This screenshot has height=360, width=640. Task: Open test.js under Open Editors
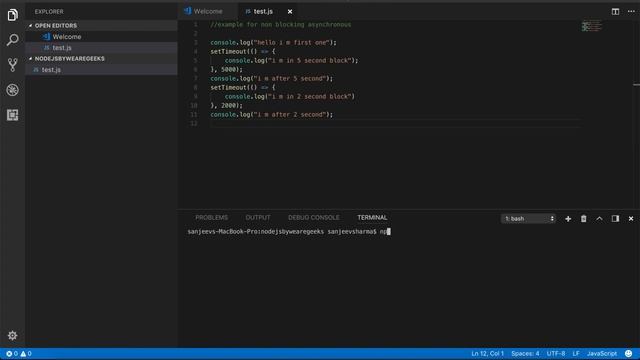coord(102,48)
